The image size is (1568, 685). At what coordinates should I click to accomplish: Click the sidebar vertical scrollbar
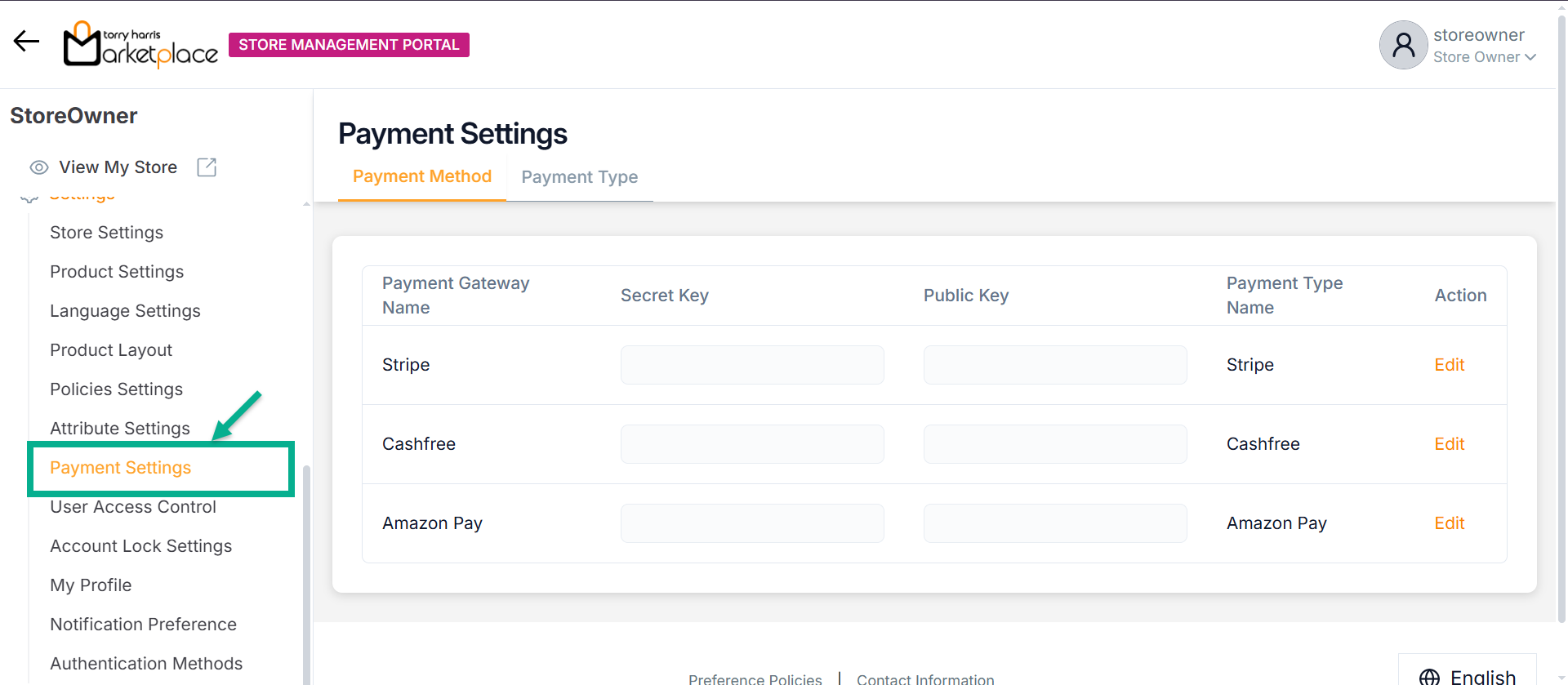[x=306, y=572]
